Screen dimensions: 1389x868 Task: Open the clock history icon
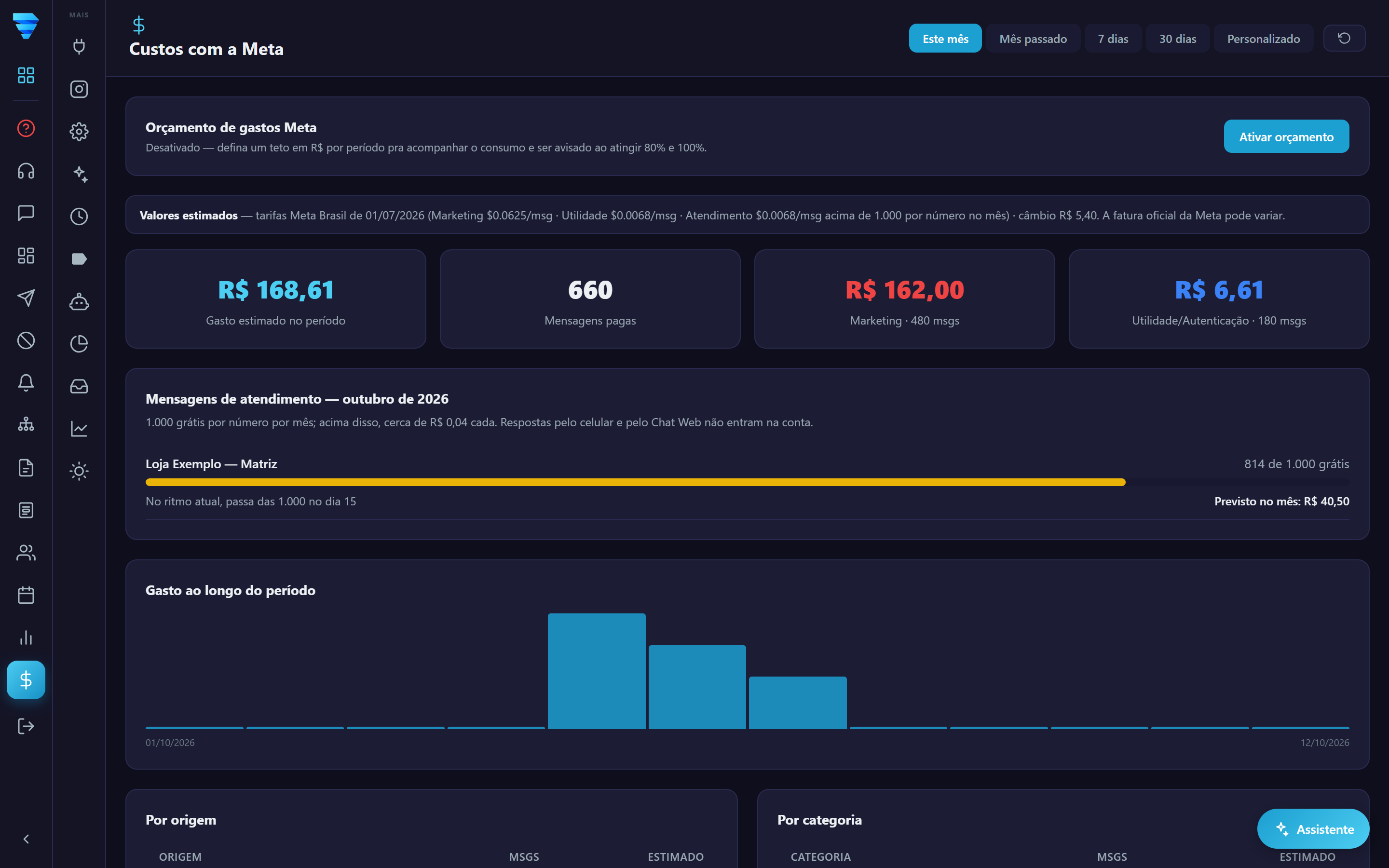coord(79,217)
